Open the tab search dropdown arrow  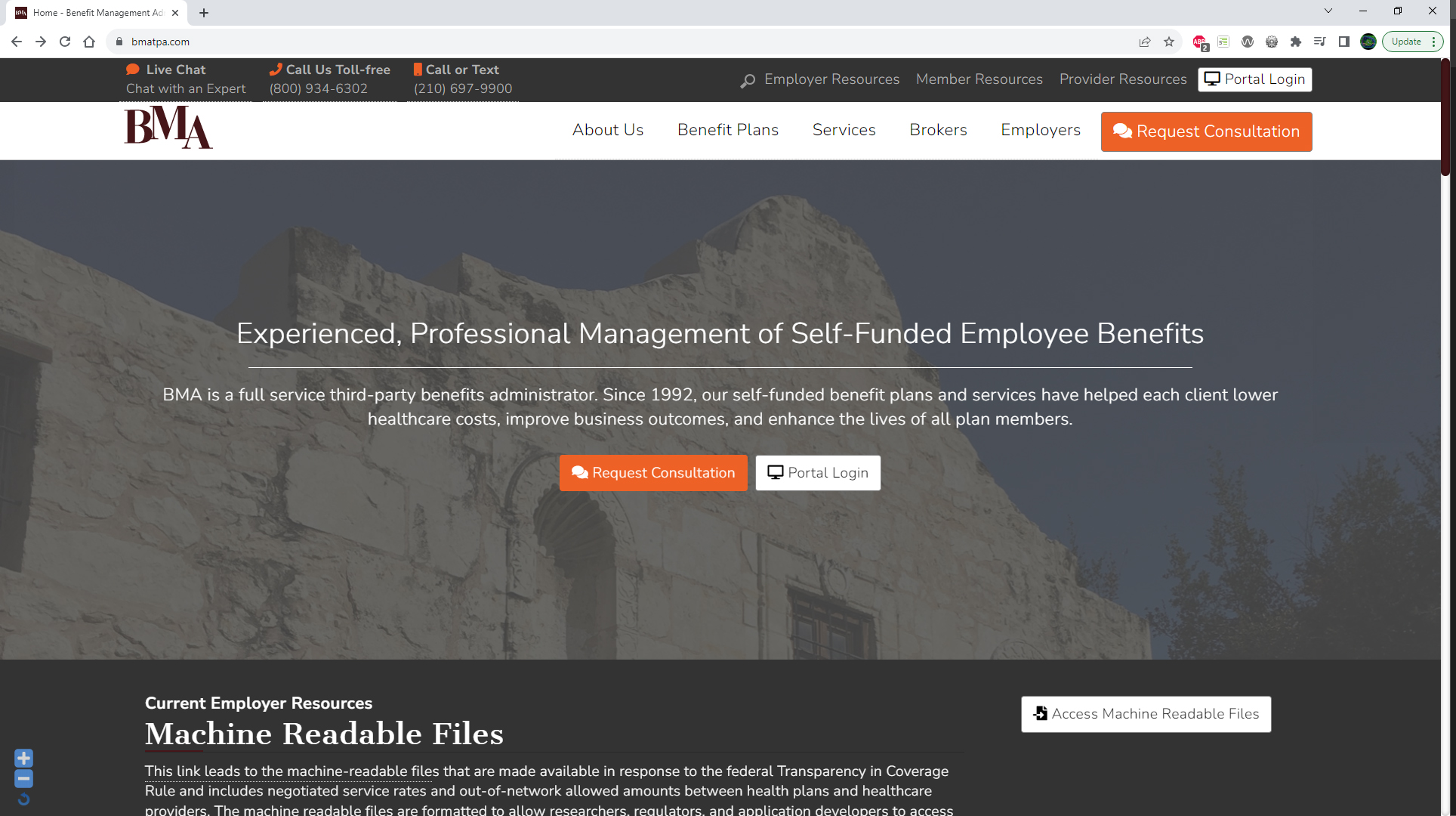(x=1328, y=11)
